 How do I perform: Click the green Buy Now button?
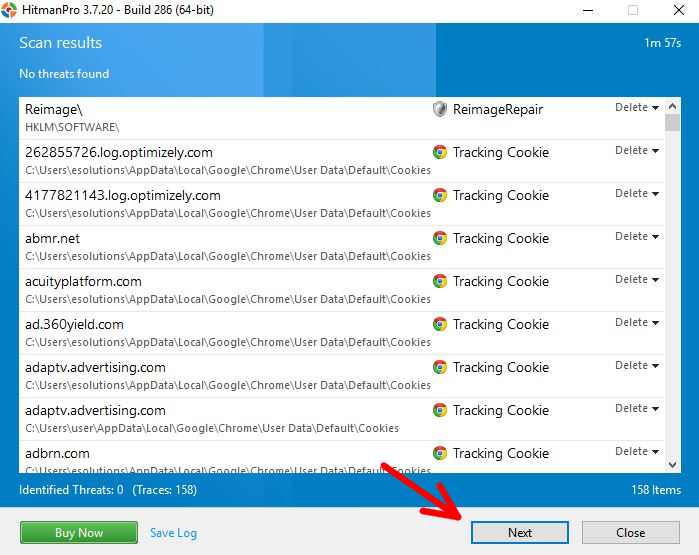point(79,533)
